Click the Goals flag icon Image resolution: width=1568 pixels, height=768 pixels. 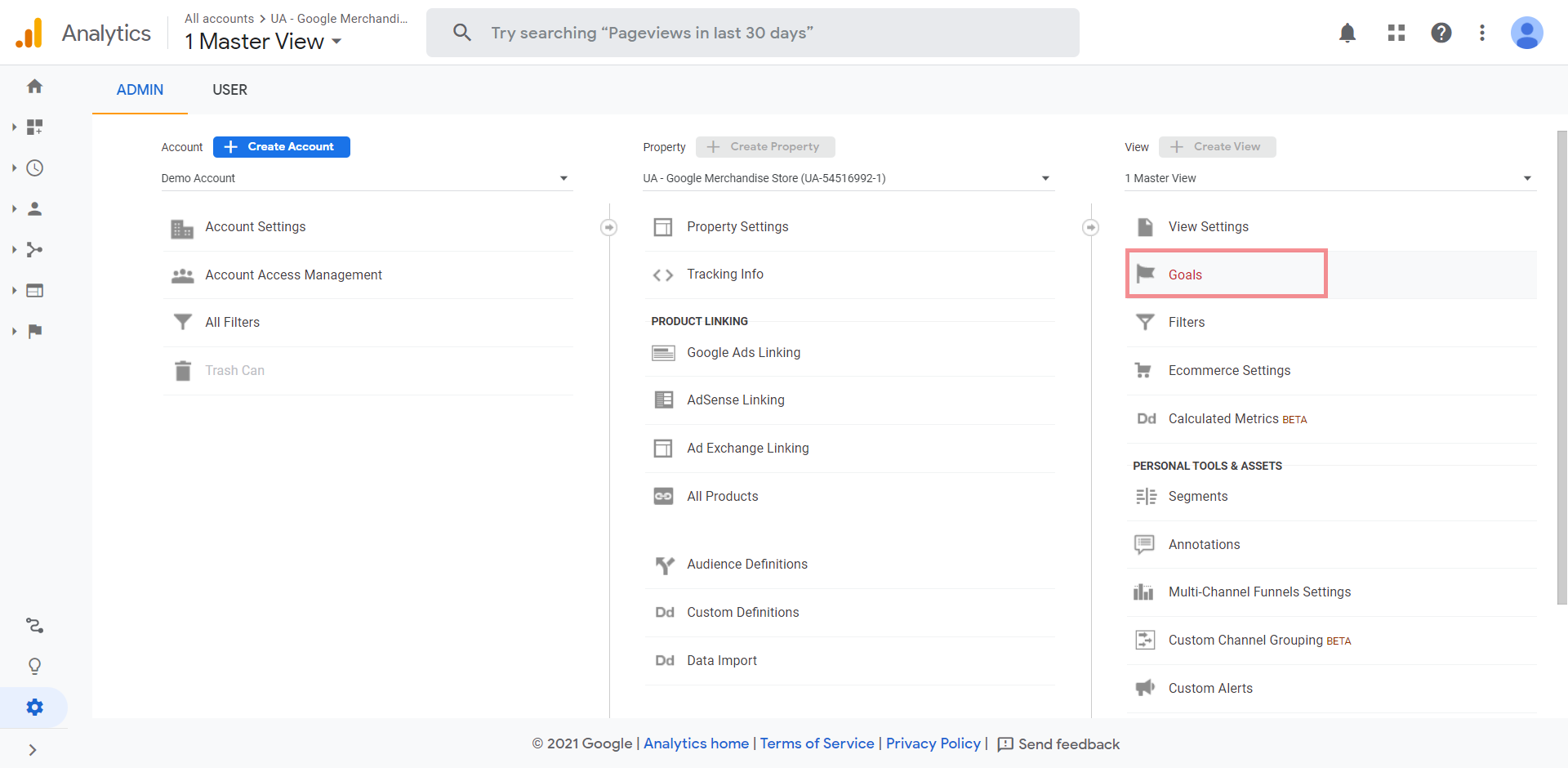point(1146,274)
